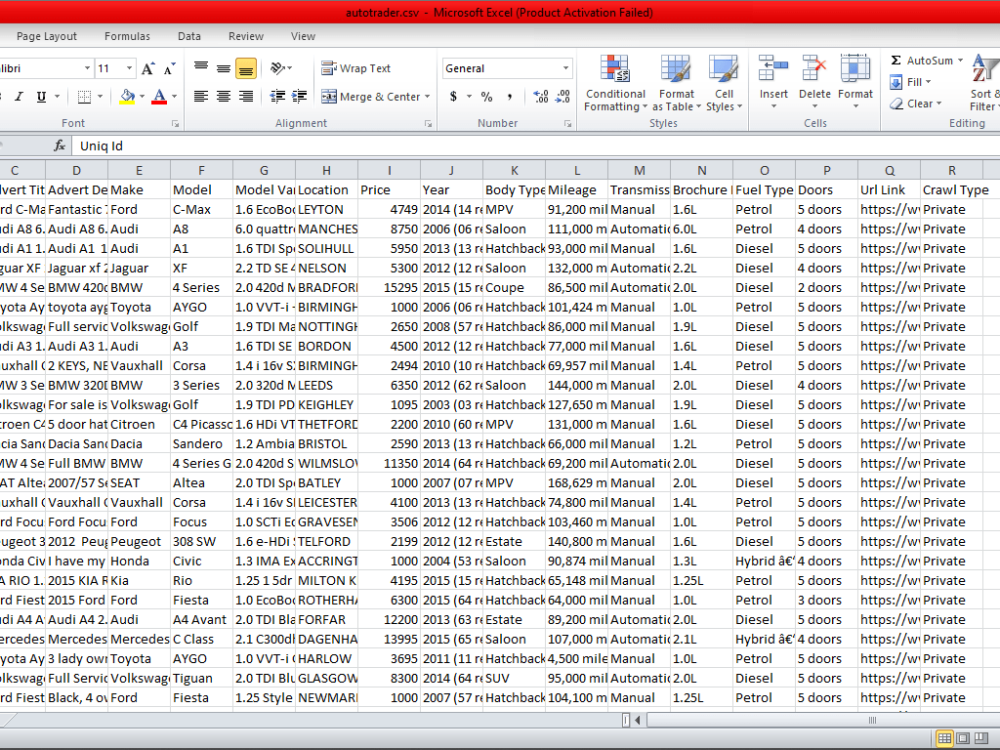The height and width of the screenshot is (750, 1000).
Task: Toggle underline formatting
Action: 41,96
